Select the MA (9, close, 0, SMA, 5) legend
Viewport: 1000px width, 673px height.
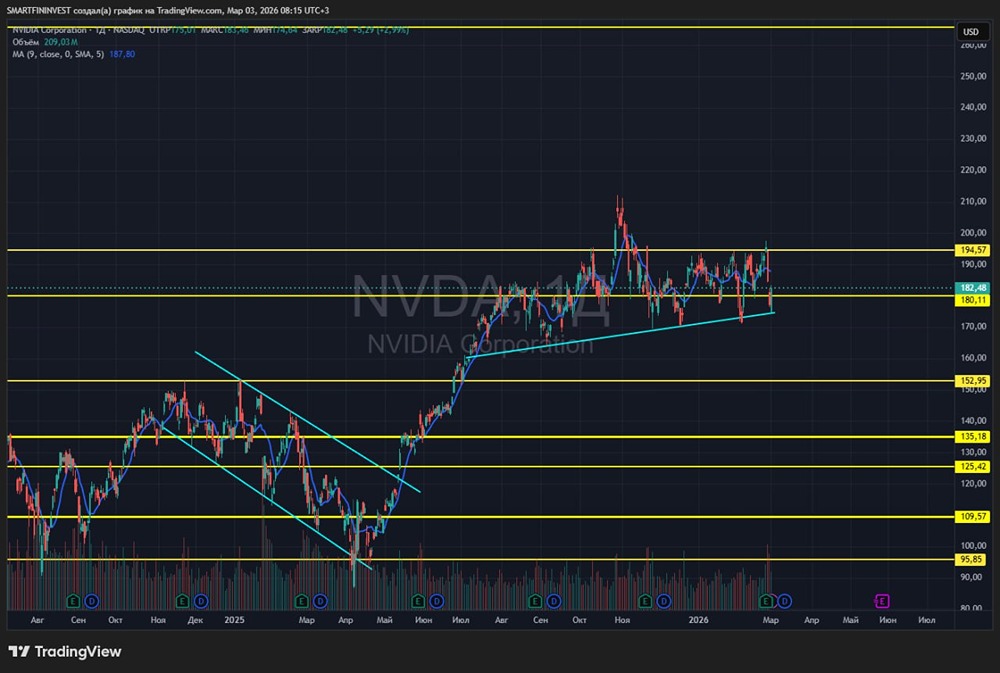point(58,54)
